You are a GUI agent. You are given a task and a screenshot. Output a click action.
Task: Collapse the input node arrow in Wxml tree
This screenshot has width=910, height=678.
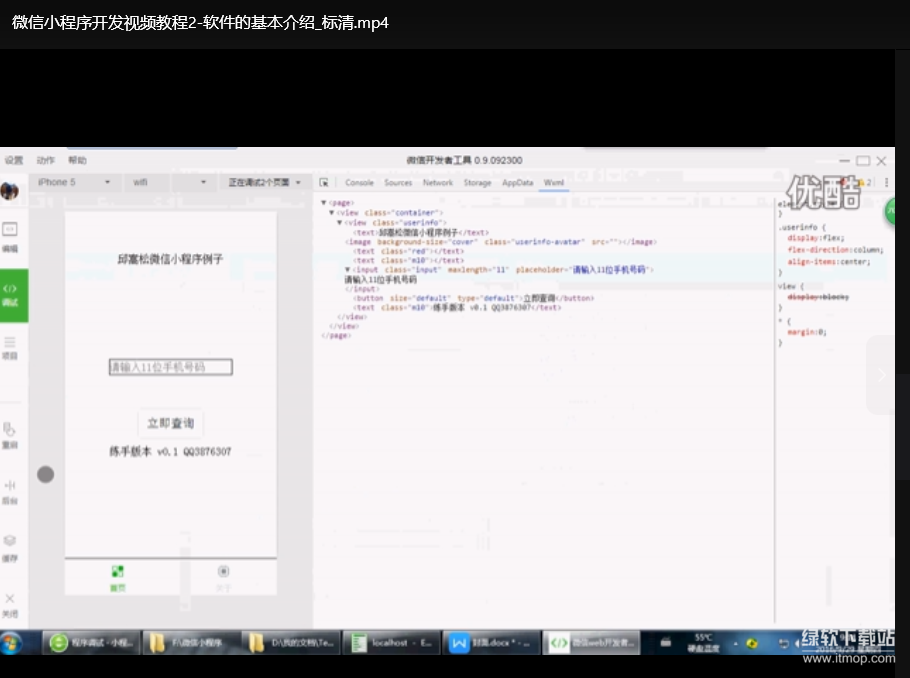[348, 269]
